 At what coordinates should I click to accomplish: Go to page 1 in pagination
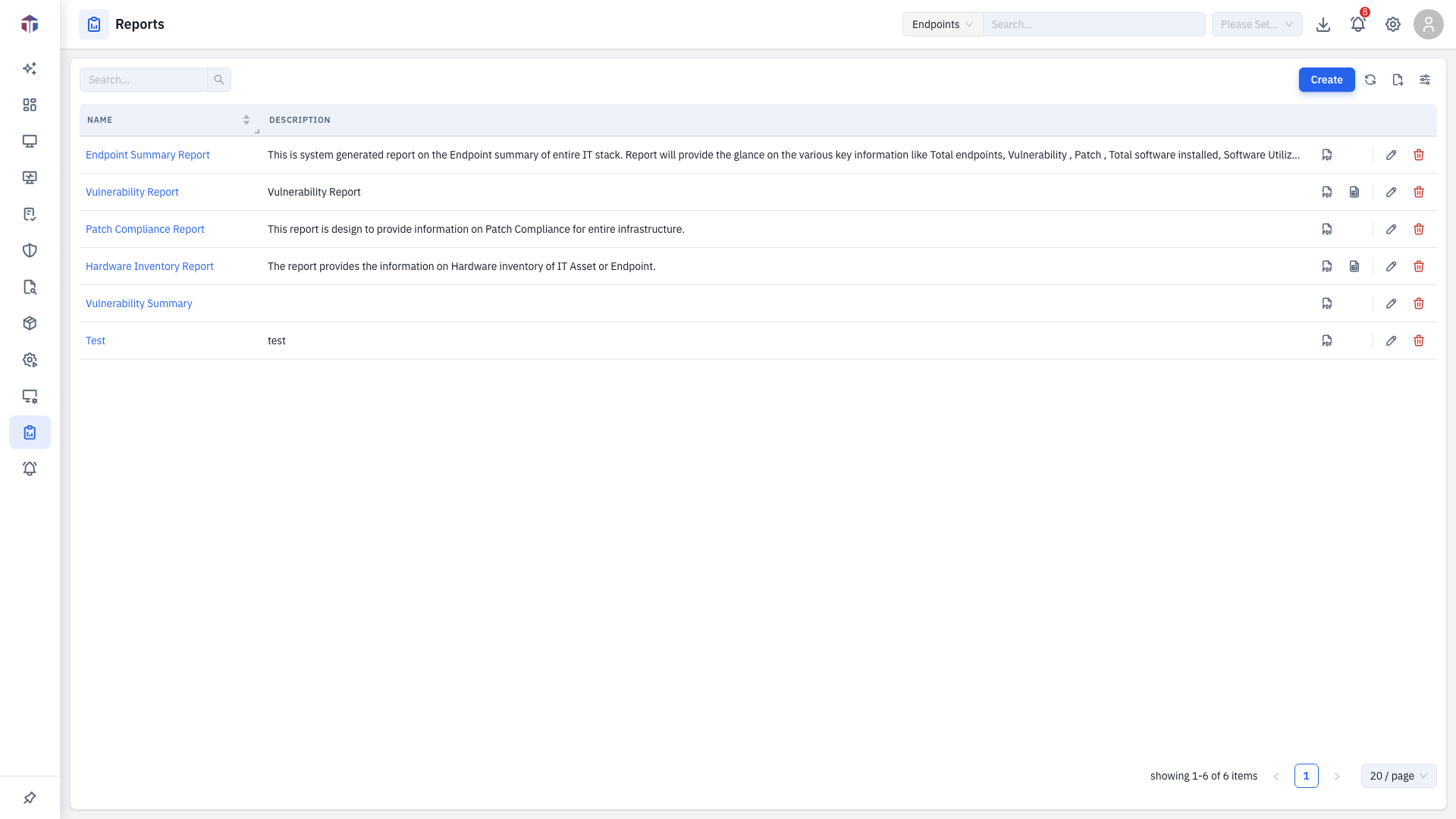click(x=1307, y=776)
